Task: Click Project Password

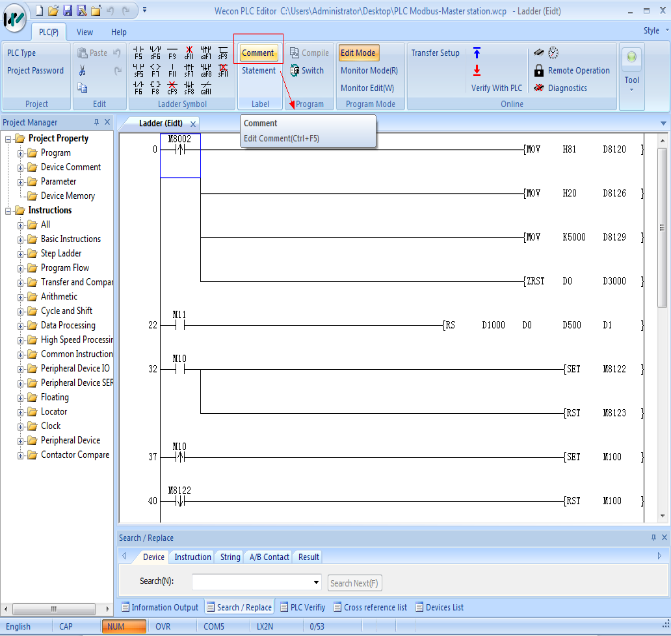Action: pos(35,70)
